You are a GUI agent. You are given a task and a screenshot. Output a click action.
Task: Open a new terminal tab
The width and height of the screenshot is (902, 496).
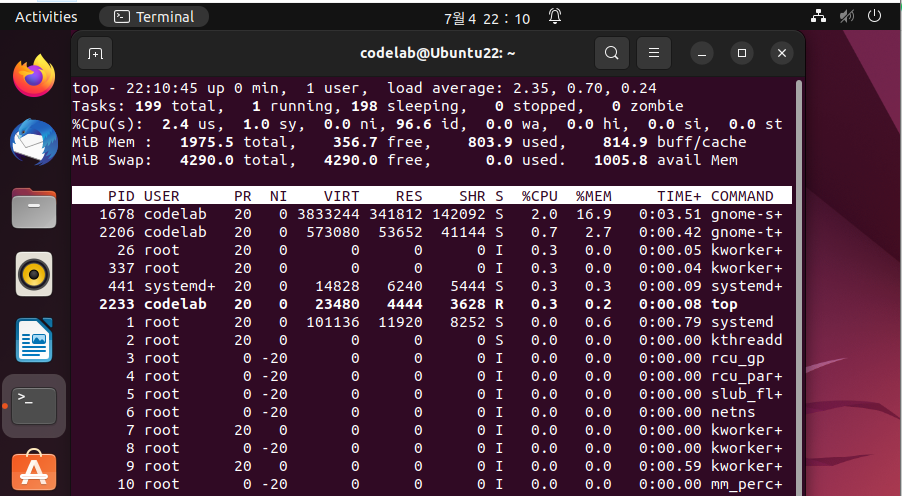[x=95, y=54]
